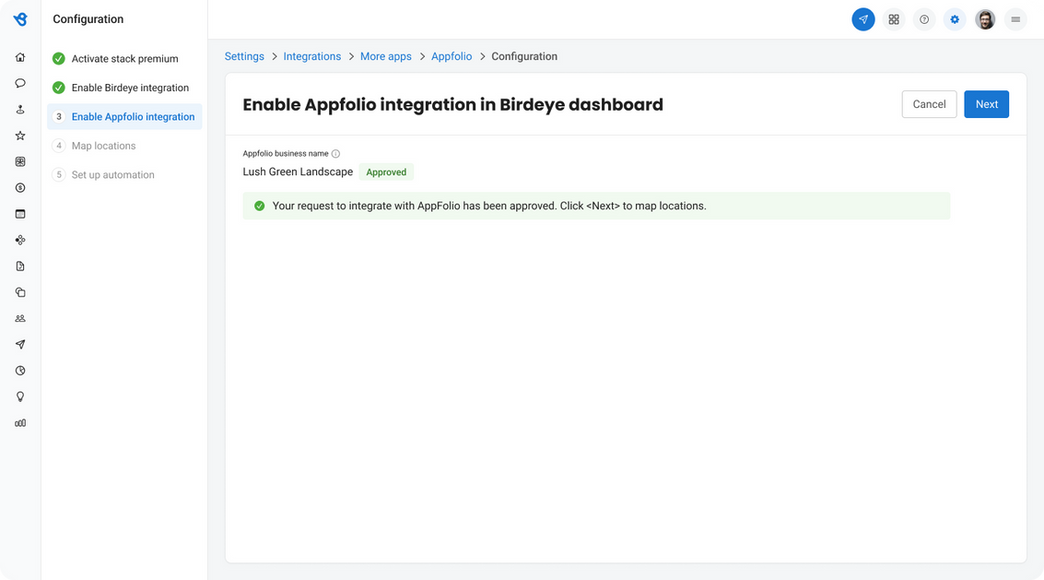Open the people contacts icon
The width and height of the screenshot is (1044, 580).
click(x=20, y=318)
